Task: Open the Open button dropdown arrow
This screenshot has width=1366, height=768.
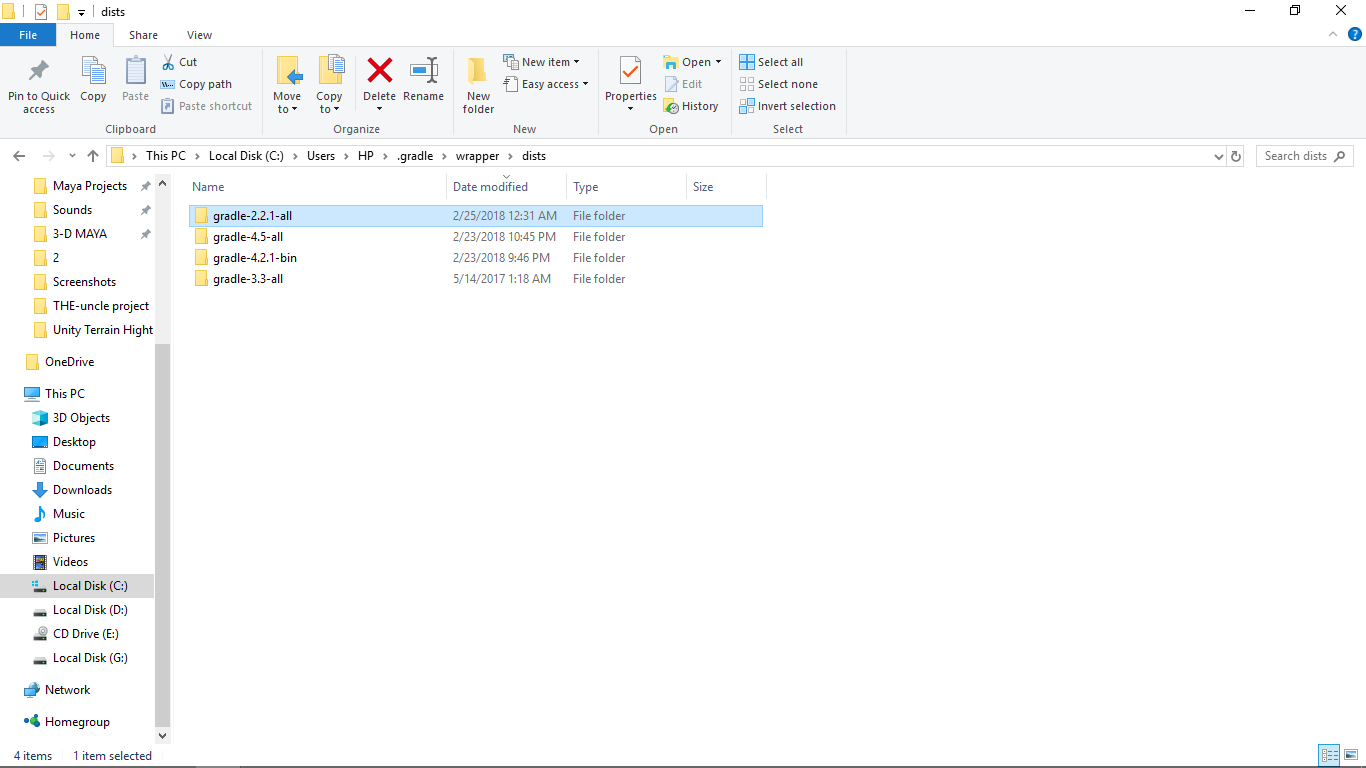Action: point(718,62)
